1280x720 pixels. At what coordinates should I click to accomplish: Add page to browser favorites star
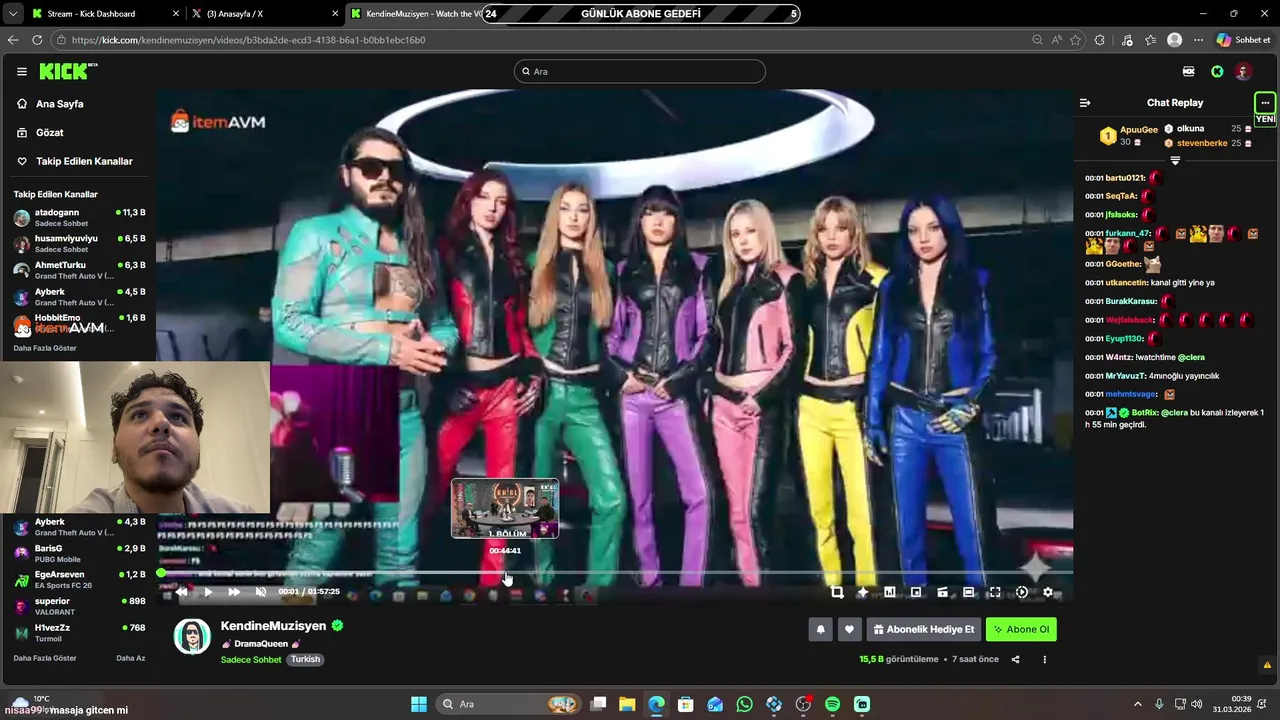1075,40
